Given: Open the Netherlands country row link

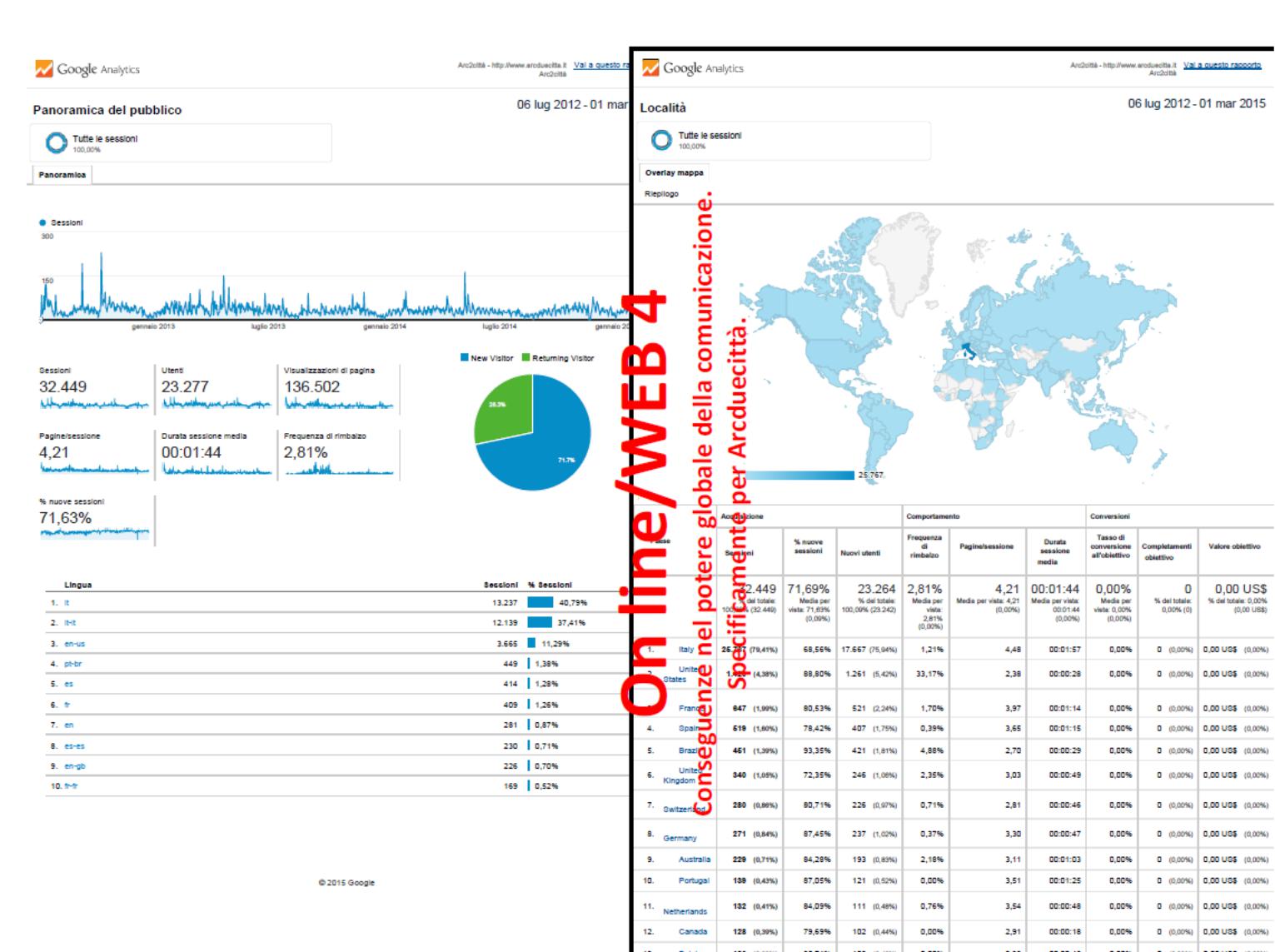Looking at the screenshot, I should [x=685, y=911].
